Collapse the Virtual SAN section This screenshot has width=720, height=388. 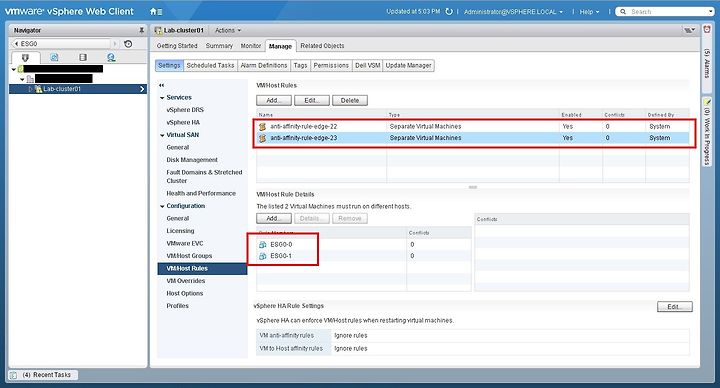point(162,135)
